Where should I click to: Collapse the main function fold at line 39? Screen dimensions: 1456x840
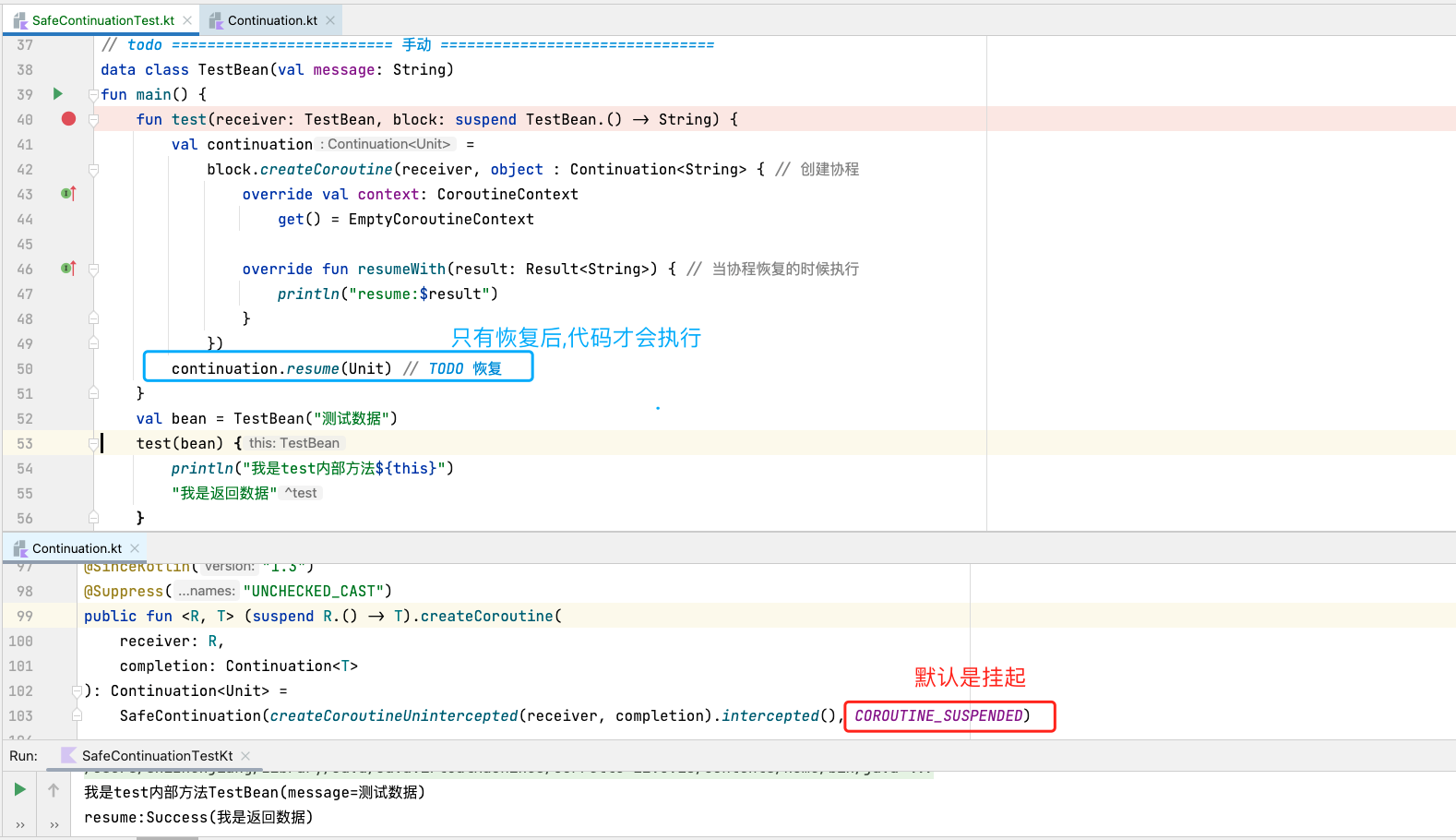click(93, 94)
